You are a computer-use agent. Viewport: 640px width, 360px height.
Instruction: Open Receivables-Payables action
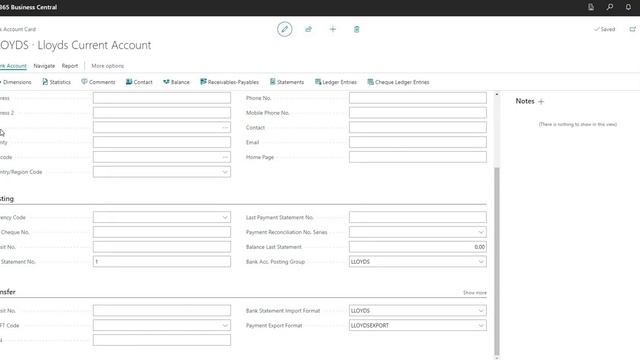point(229,82)
